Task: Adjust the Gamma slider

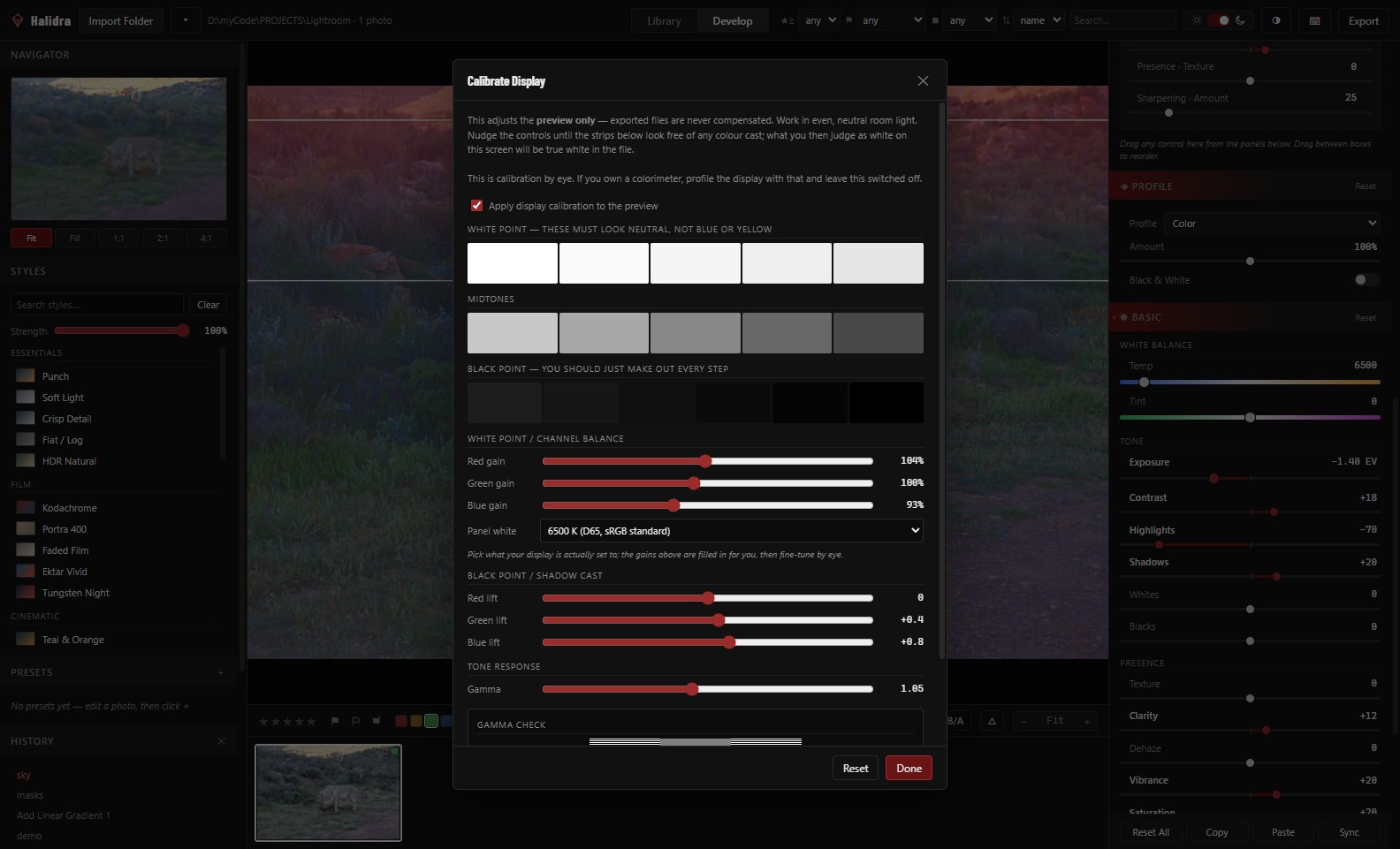Action: [707, 689]
